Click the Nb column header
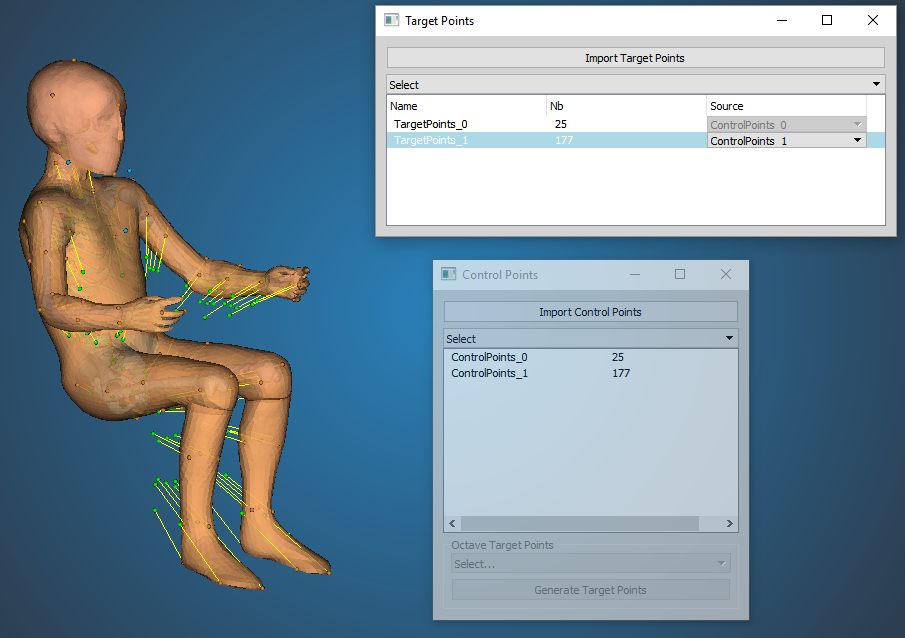The image size is (905, 638). pos(626,106)
